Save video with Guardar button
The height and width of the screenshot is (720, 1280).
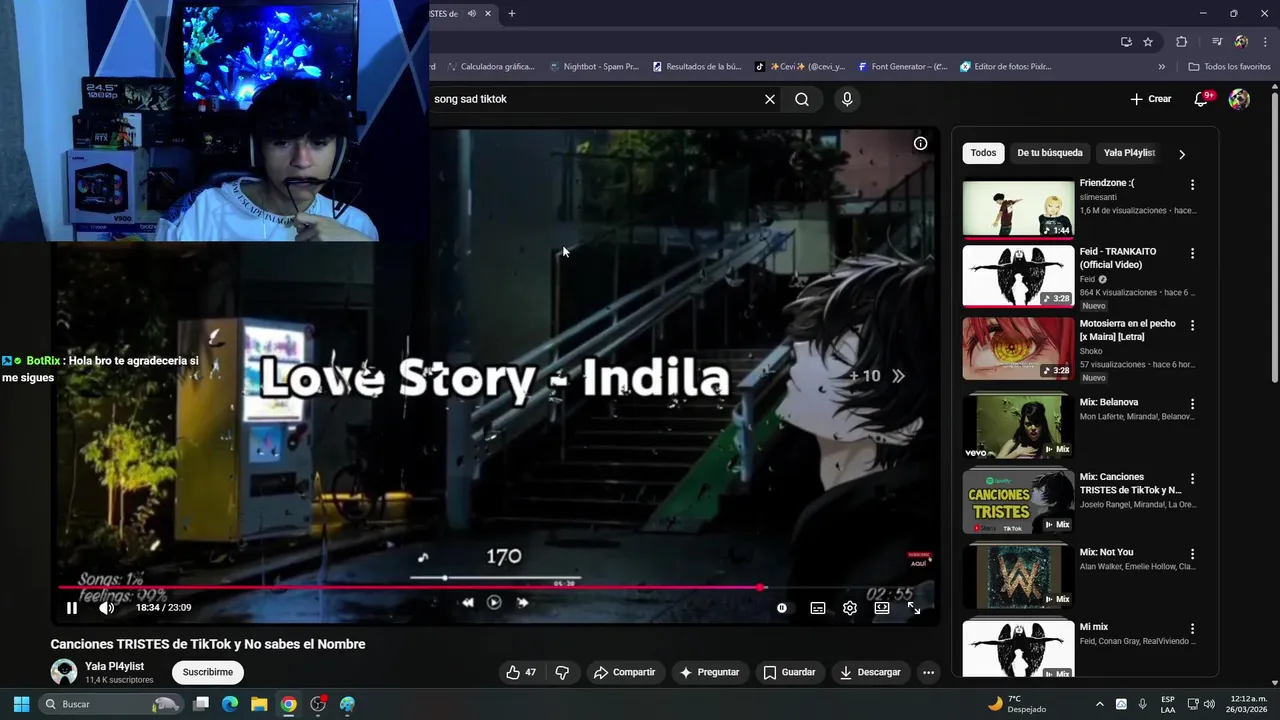[789, 672]
